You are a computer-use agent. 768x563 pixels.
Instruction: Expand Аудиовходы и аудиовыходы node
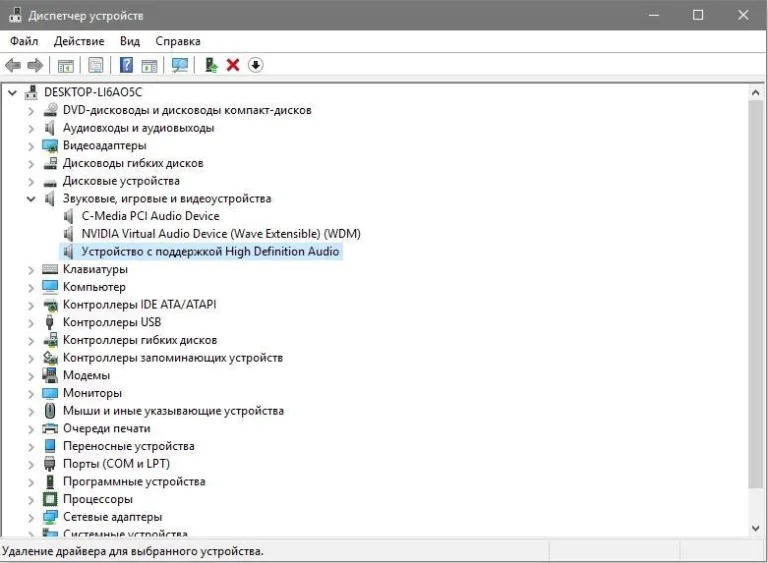pos(31,128)
